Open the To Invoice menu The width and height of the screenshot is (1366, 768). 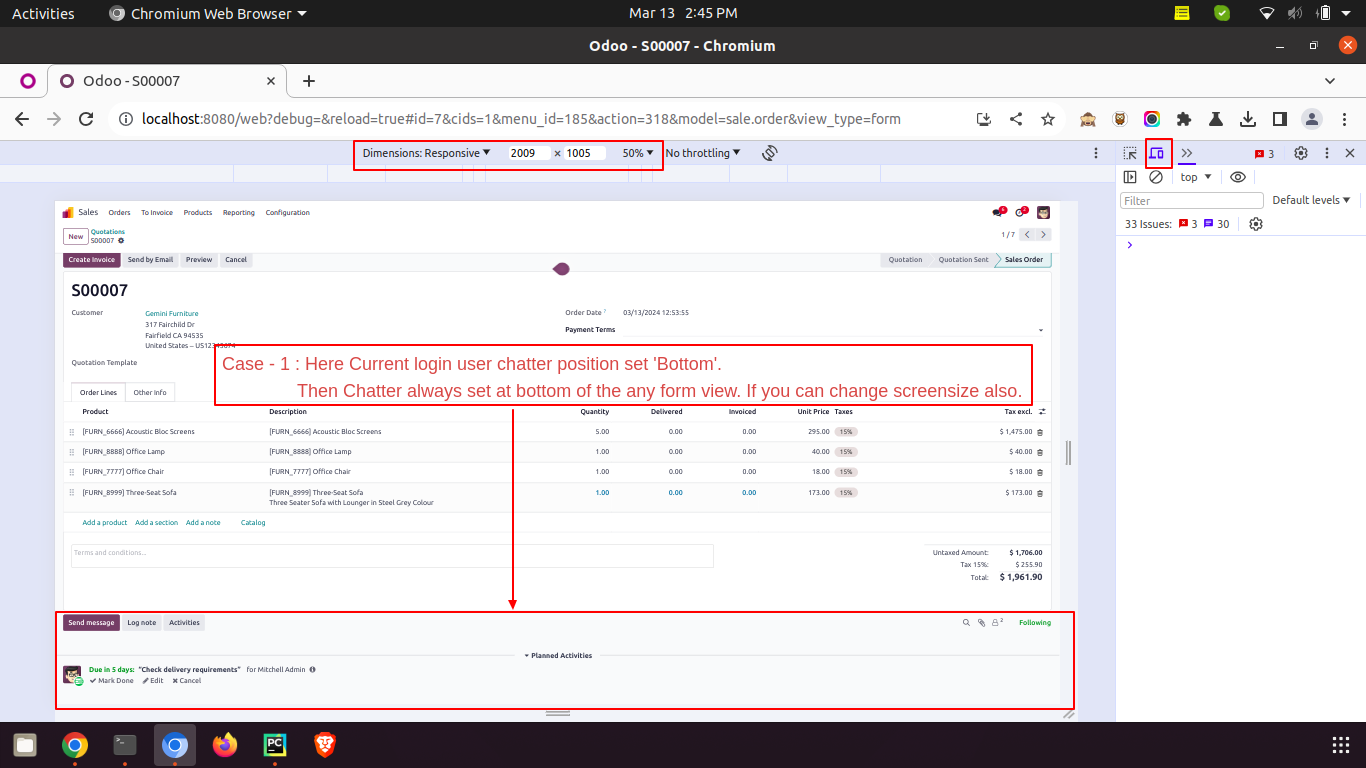(157, 213)
